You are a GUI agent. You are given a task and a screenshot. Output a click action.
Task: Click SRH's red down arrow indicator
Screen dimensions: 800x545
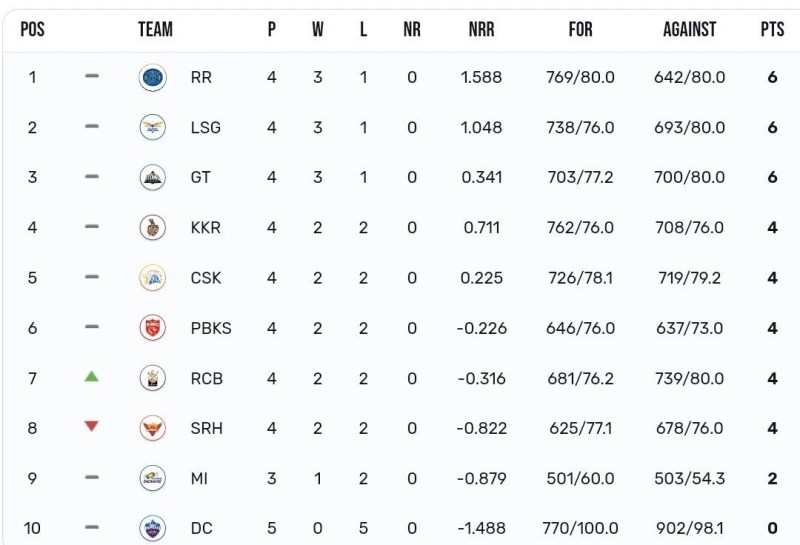92,426
